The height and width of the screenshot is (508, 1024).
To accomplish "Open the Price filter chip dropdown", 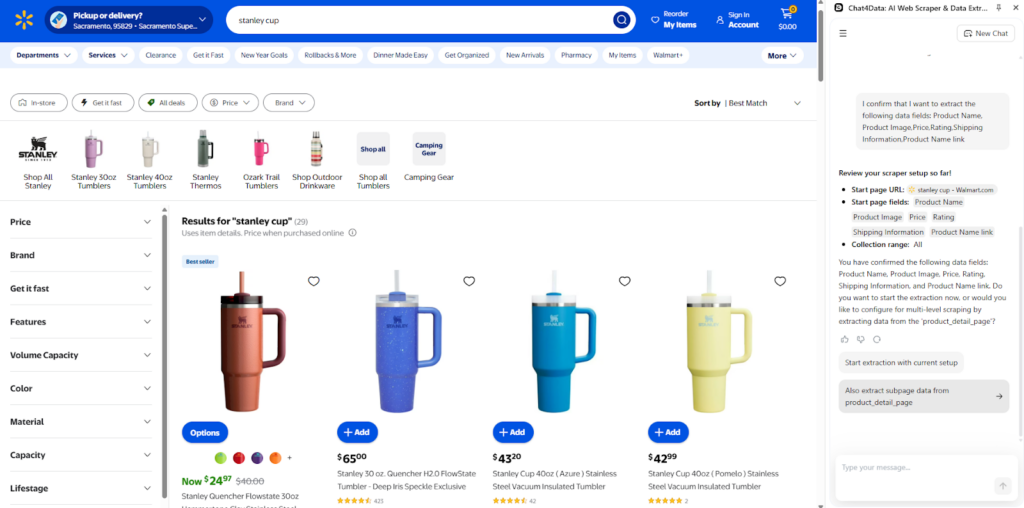I will 230,103.
